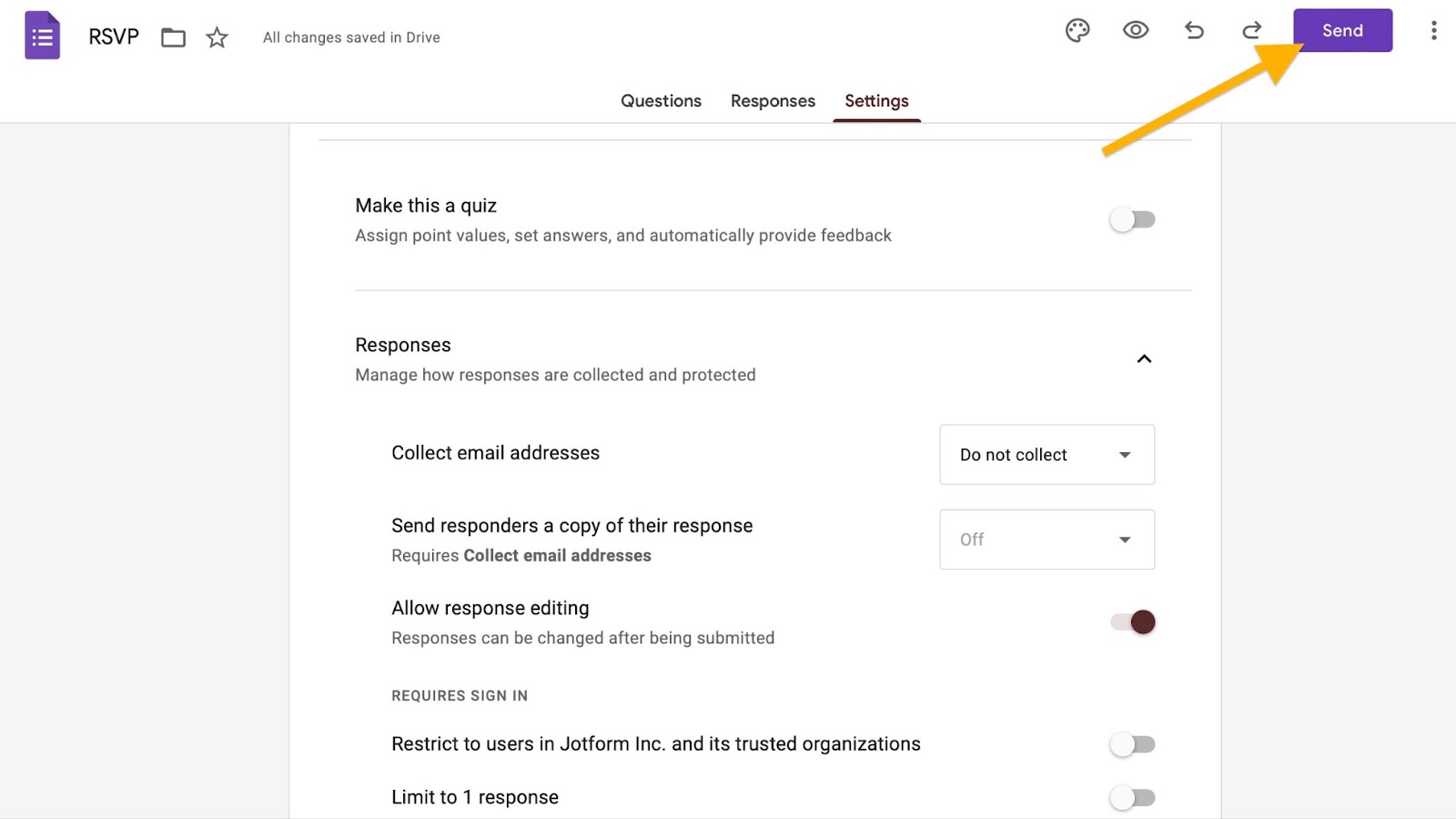This screenshot has height=819, width=1456.
Task: Open the three-dot more options menu
Action: pos(1433,31)
